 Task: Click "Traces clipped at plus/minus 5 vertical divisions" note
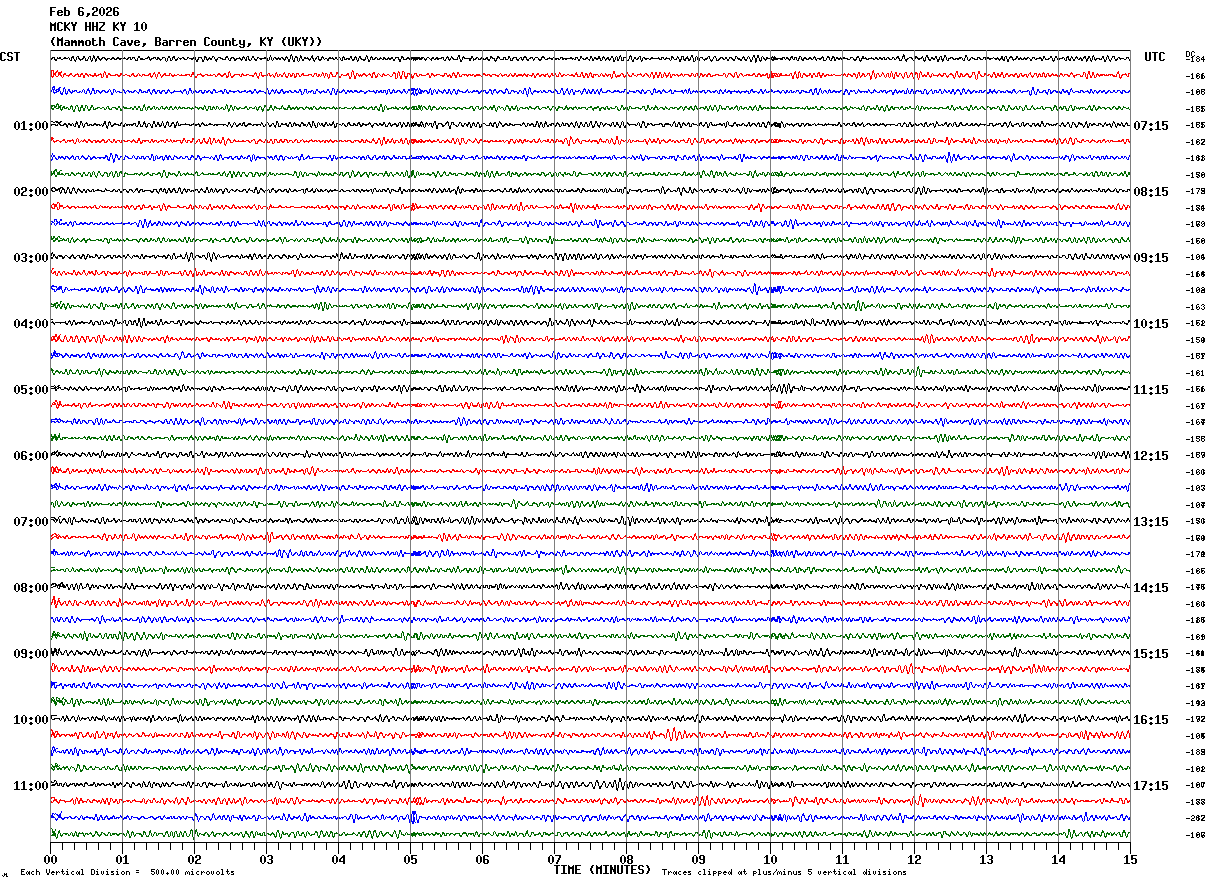tap(784, 873)
